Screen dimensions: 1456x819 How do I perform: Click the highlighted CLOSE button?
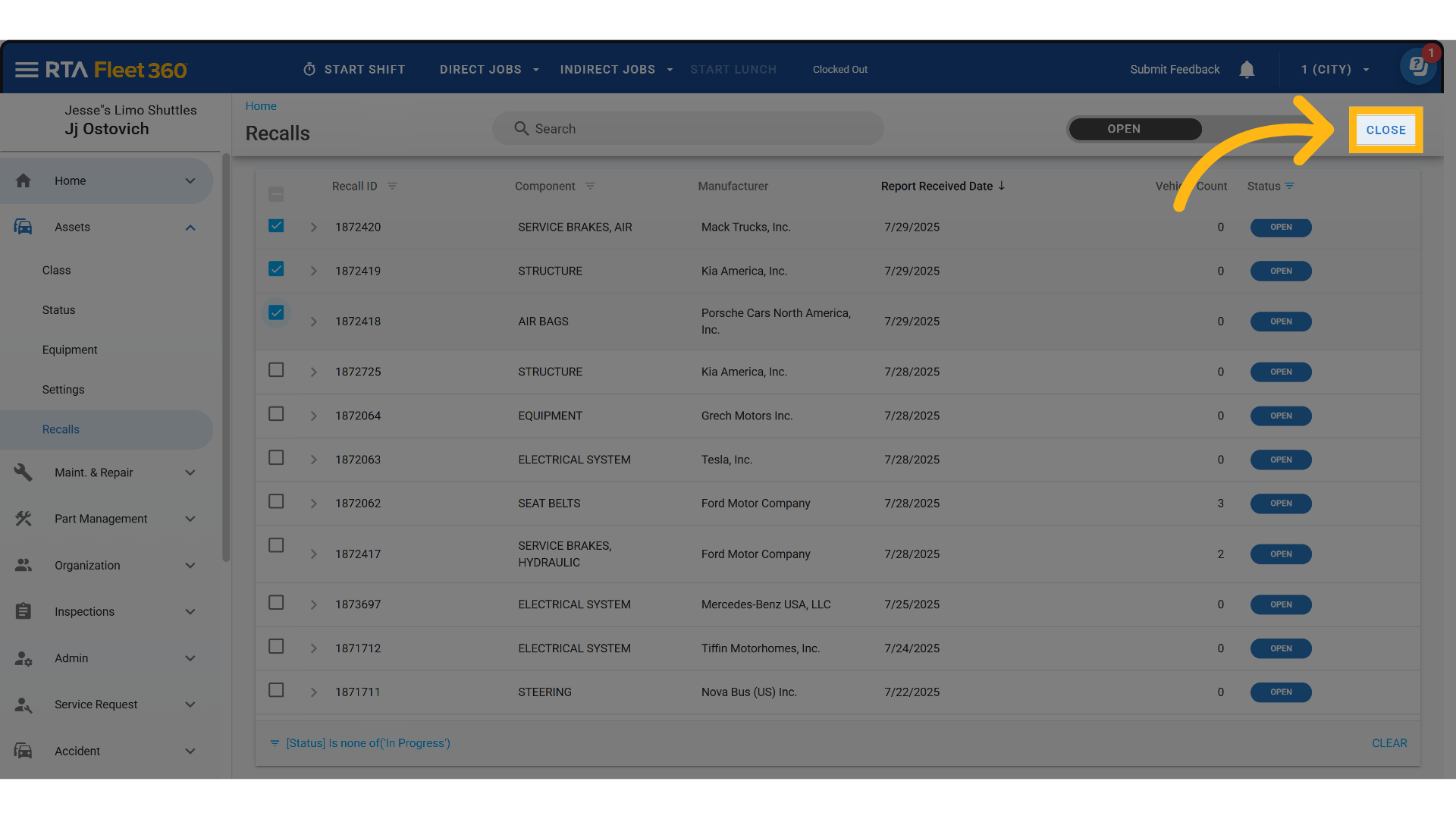click(x=1385, y=130)
